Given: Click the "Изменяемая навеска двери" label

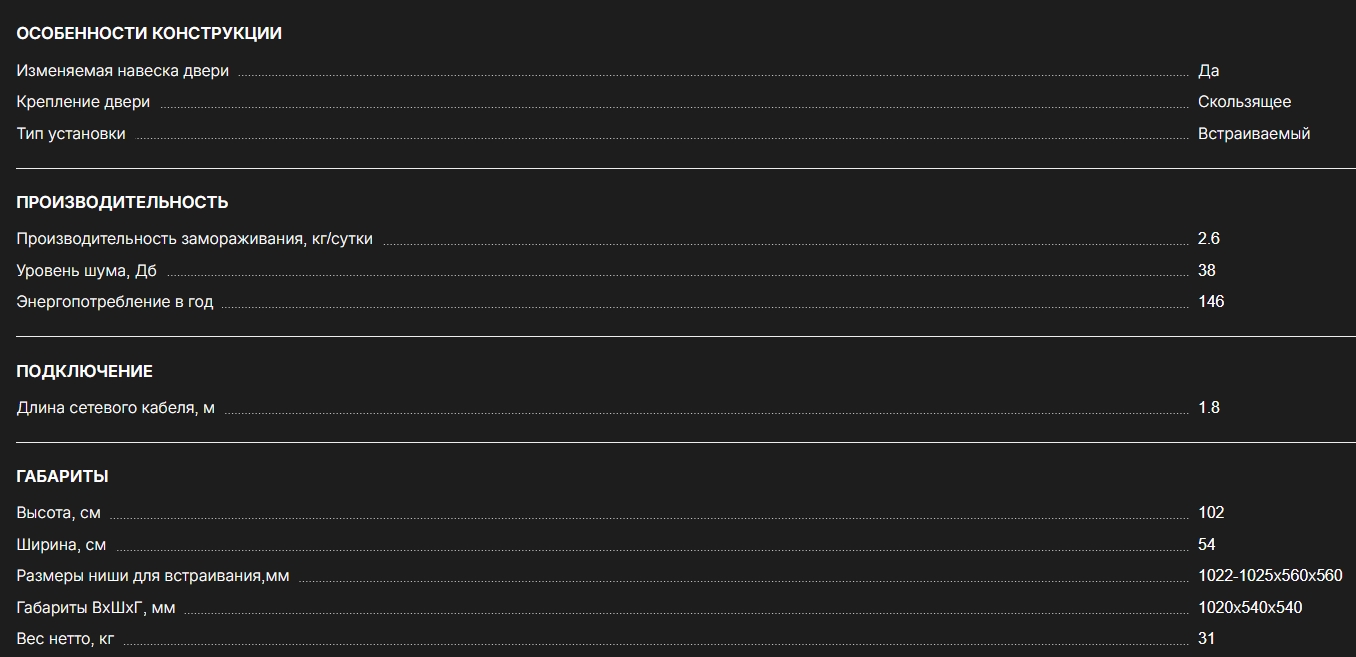Looking at the screenshot, I should click(122, 71).
